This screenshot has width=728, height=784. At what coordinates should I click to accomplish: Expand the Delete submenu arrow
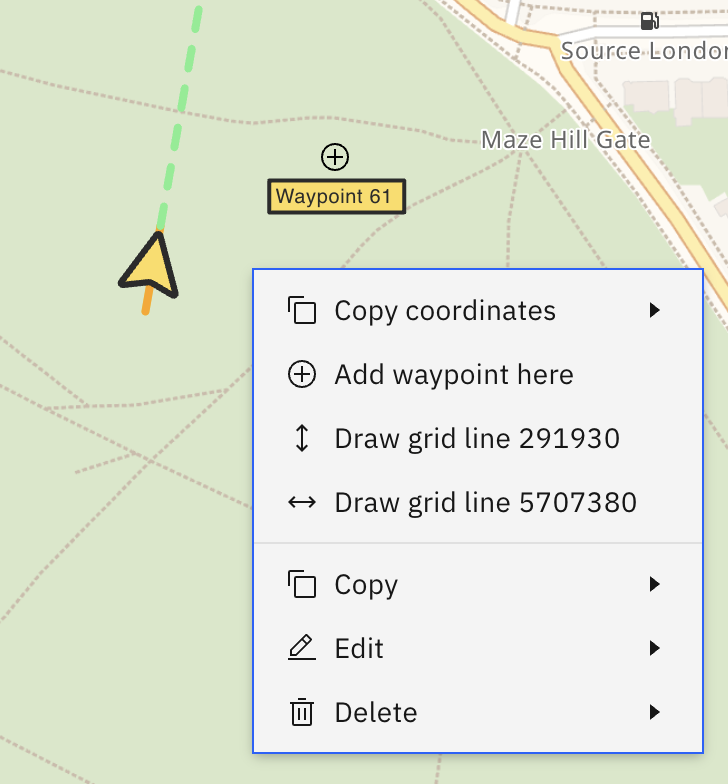tap(654, 712)
